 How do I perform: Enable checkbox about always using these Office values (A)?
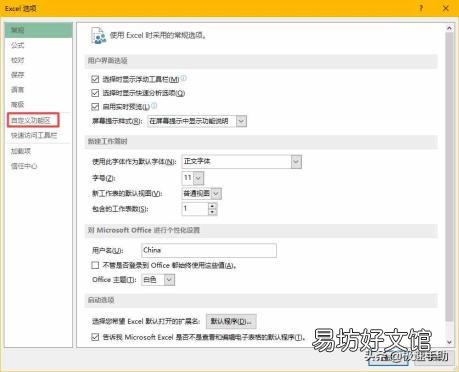pyautogui.click(x=95, y=265)
